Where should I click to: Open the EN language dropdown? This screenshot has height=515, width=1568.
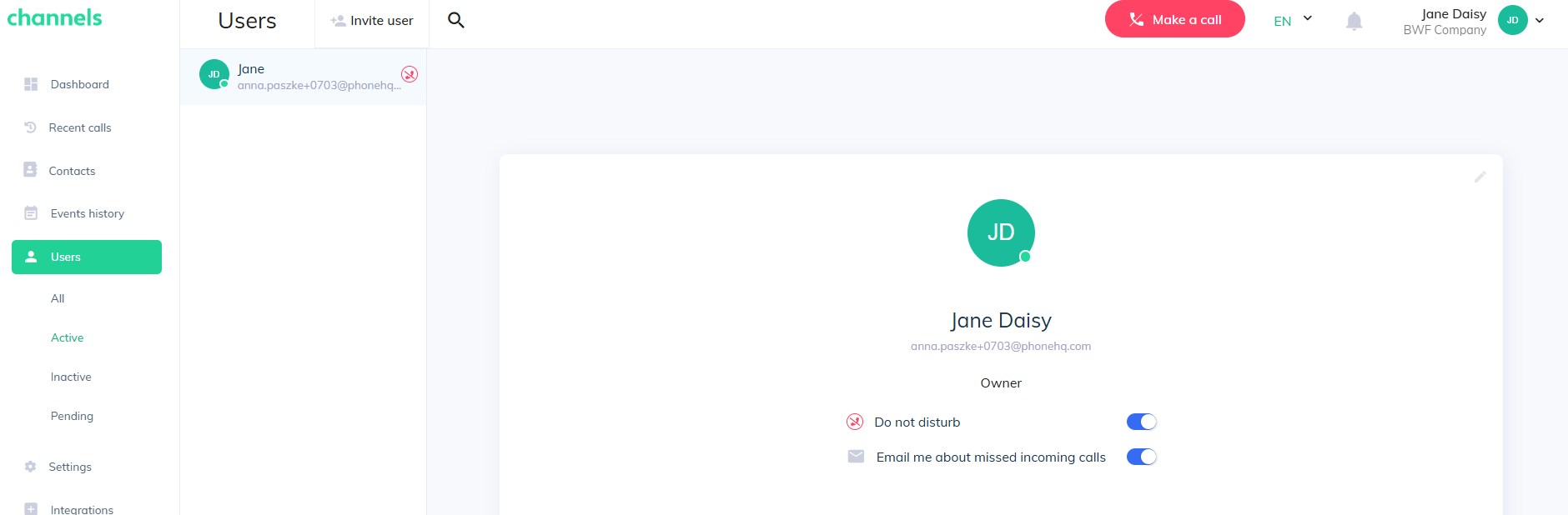[1293, 21]
